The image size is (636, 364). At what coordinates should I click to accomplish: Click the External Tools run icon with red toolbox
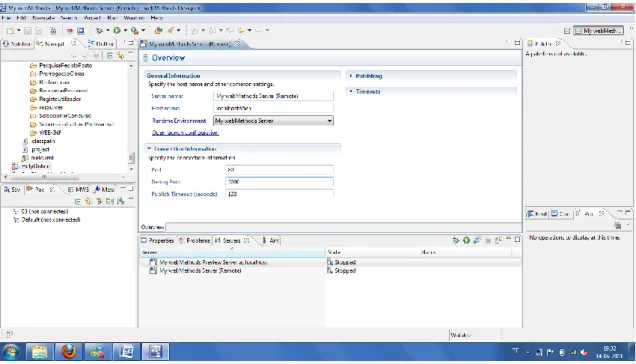pos(135,30)
